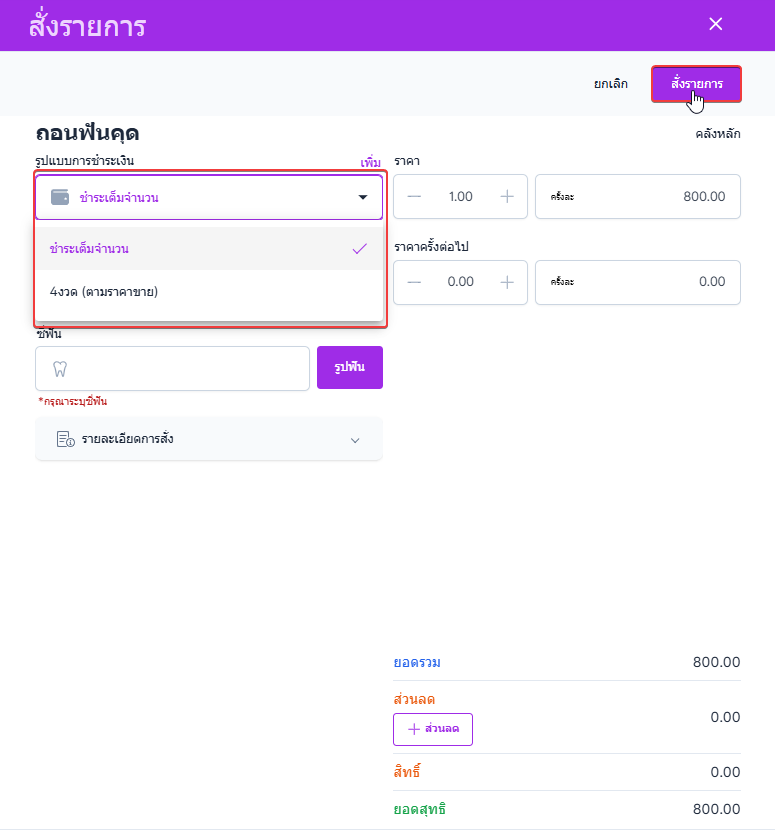Click minus on ราคาครั้งต่อไป row
The height and width of the screenshot is (835, 775).
pyautogui.click(x=414, y=282)
